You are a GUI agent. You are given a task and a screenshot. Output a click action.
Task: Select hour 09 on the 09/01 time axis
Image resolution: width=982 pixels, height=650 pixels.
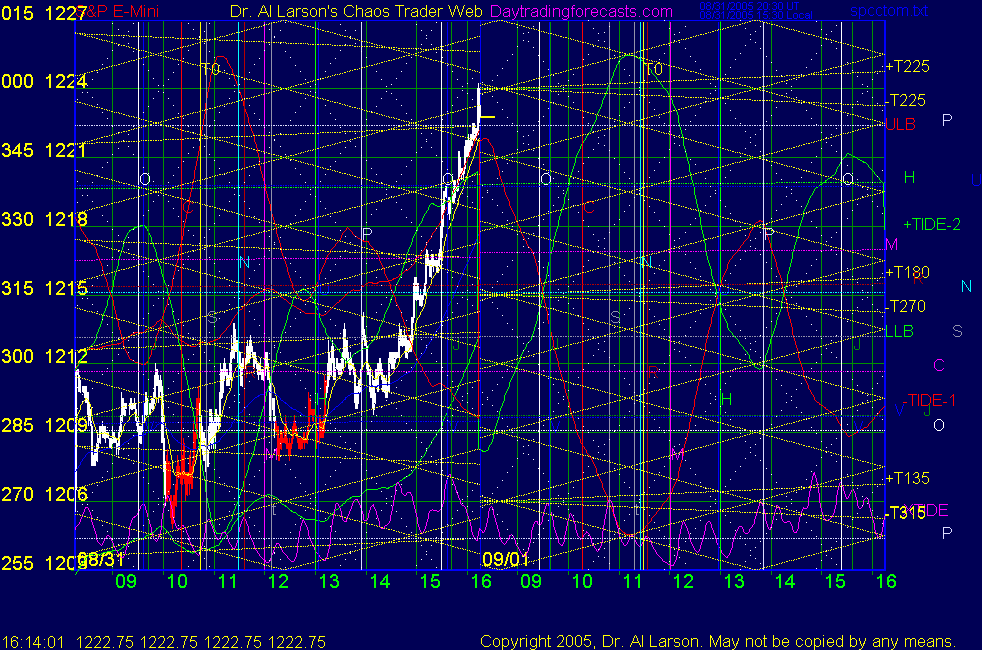tap(531, 581)
